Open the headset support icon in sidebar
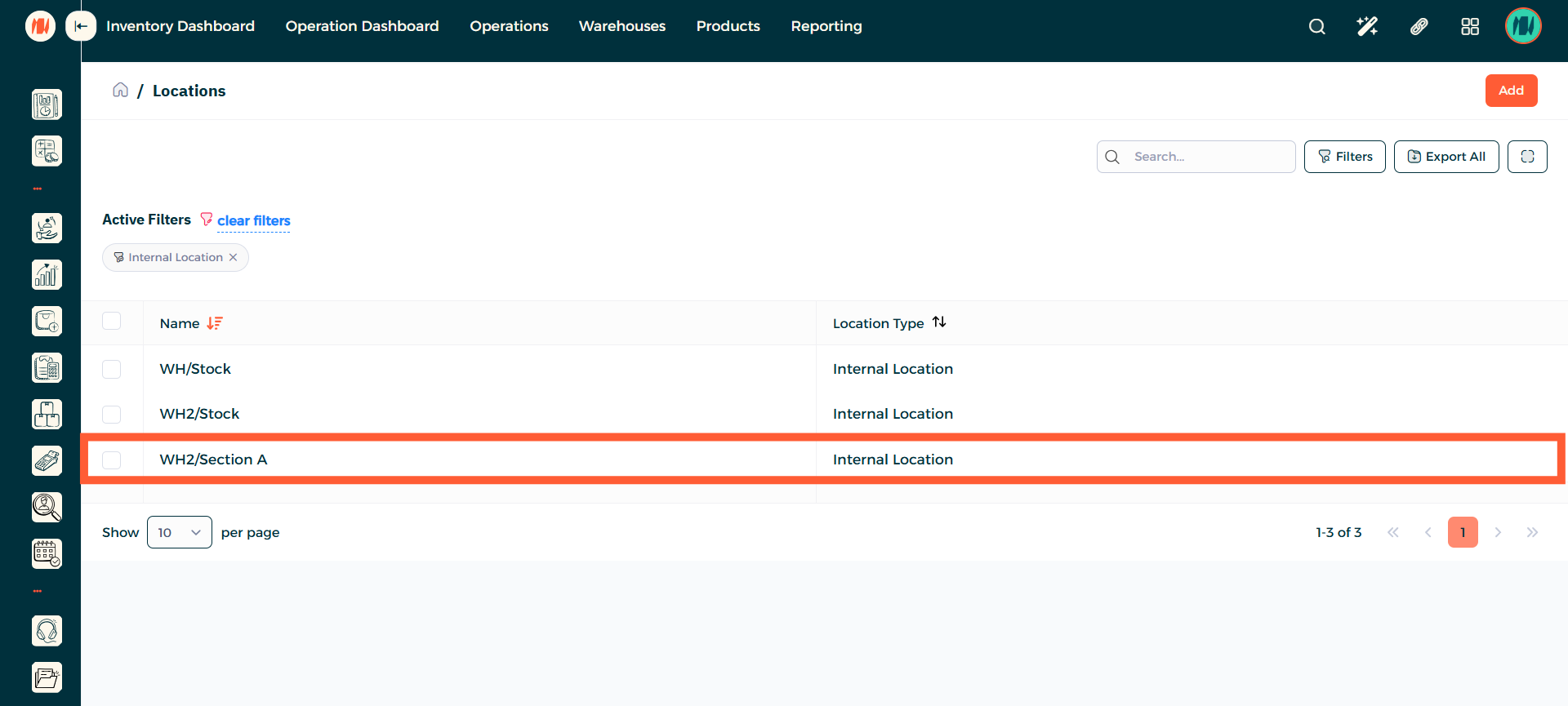Screen dimensions: 1568x706 [47, 631]
